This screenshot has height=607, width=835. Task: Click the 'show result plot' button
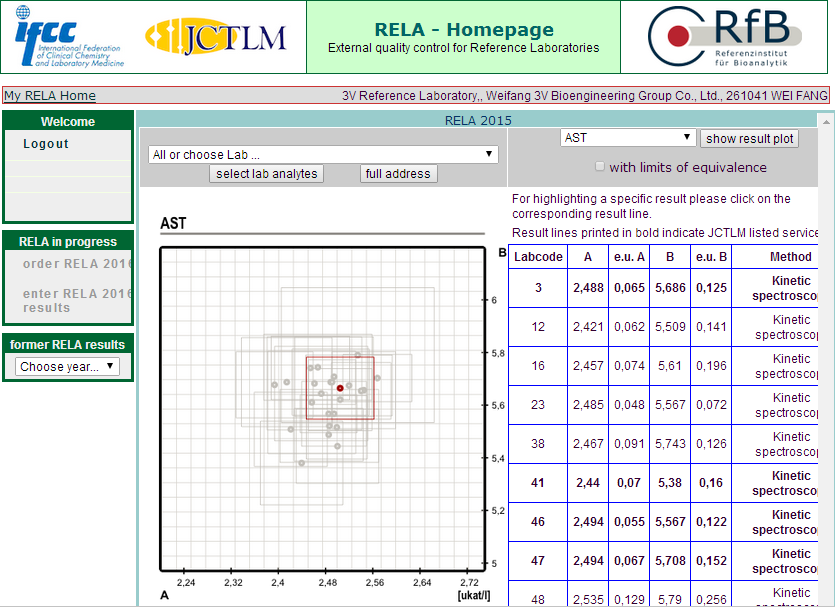coord(749,139)
